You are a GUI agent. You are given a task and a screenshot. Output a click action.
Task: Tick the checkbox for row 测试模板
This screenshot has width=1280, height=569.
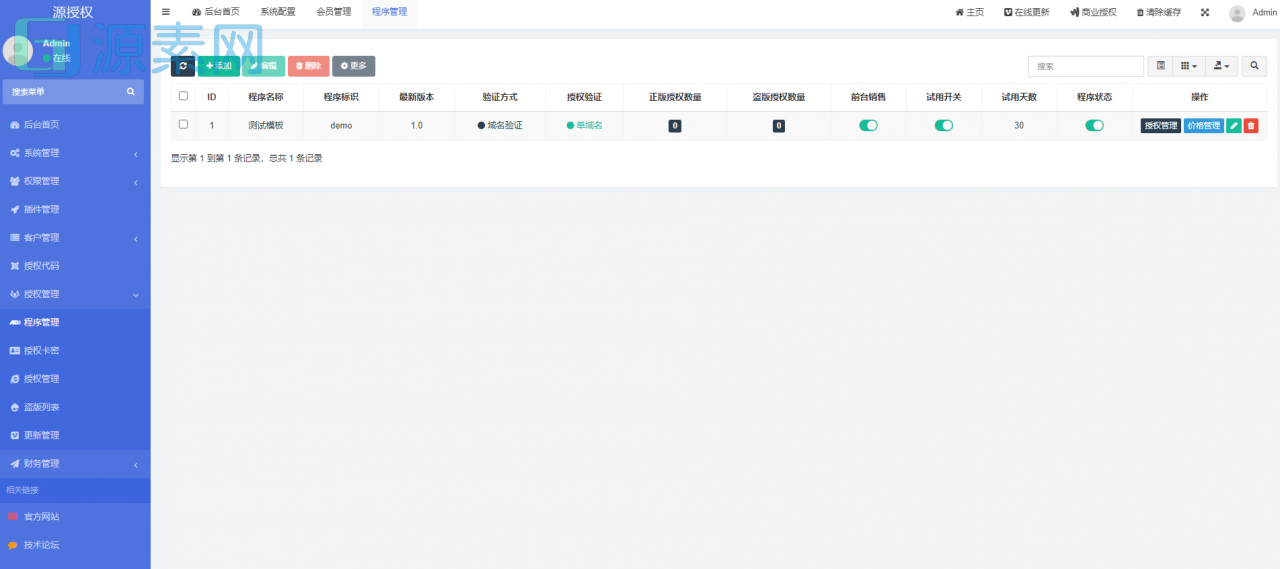tap(183, 125)
